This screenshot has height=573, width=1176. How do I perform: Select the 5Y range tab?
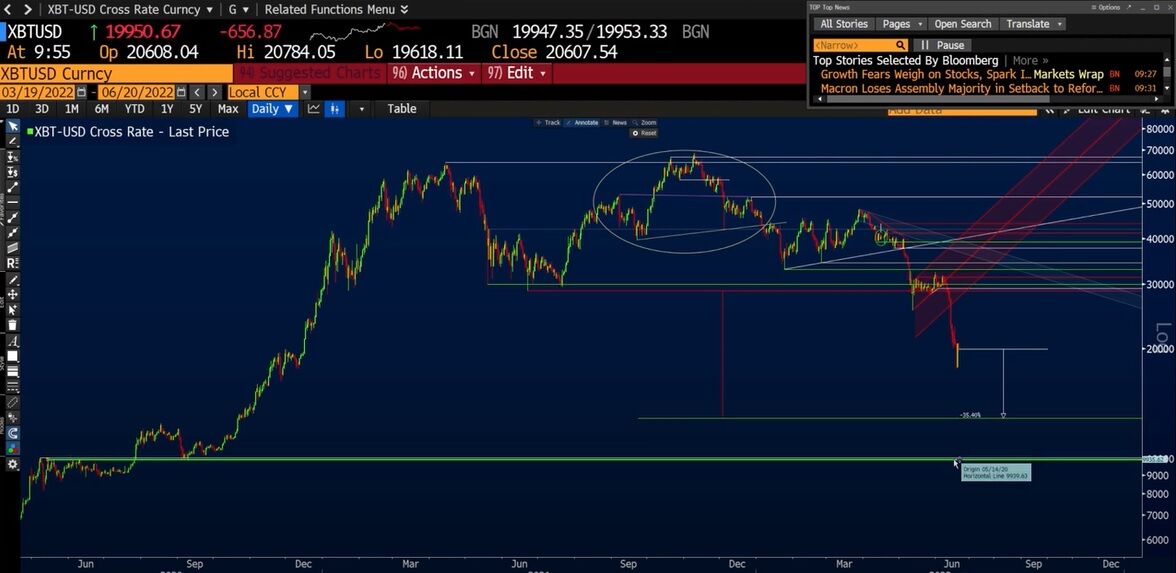(196, 109)
